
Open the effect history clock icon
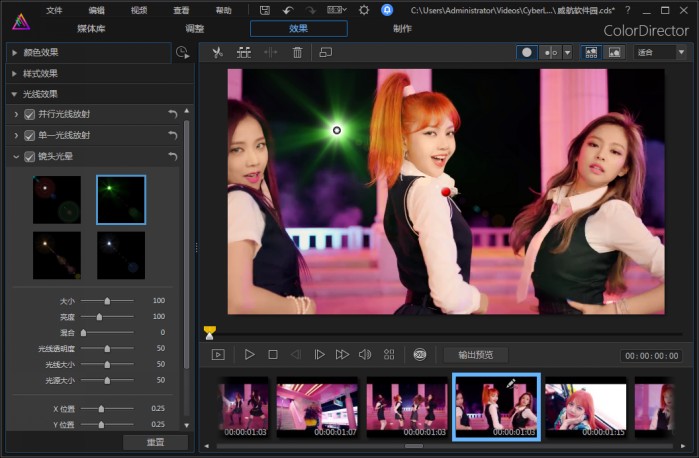click(182, 53)
